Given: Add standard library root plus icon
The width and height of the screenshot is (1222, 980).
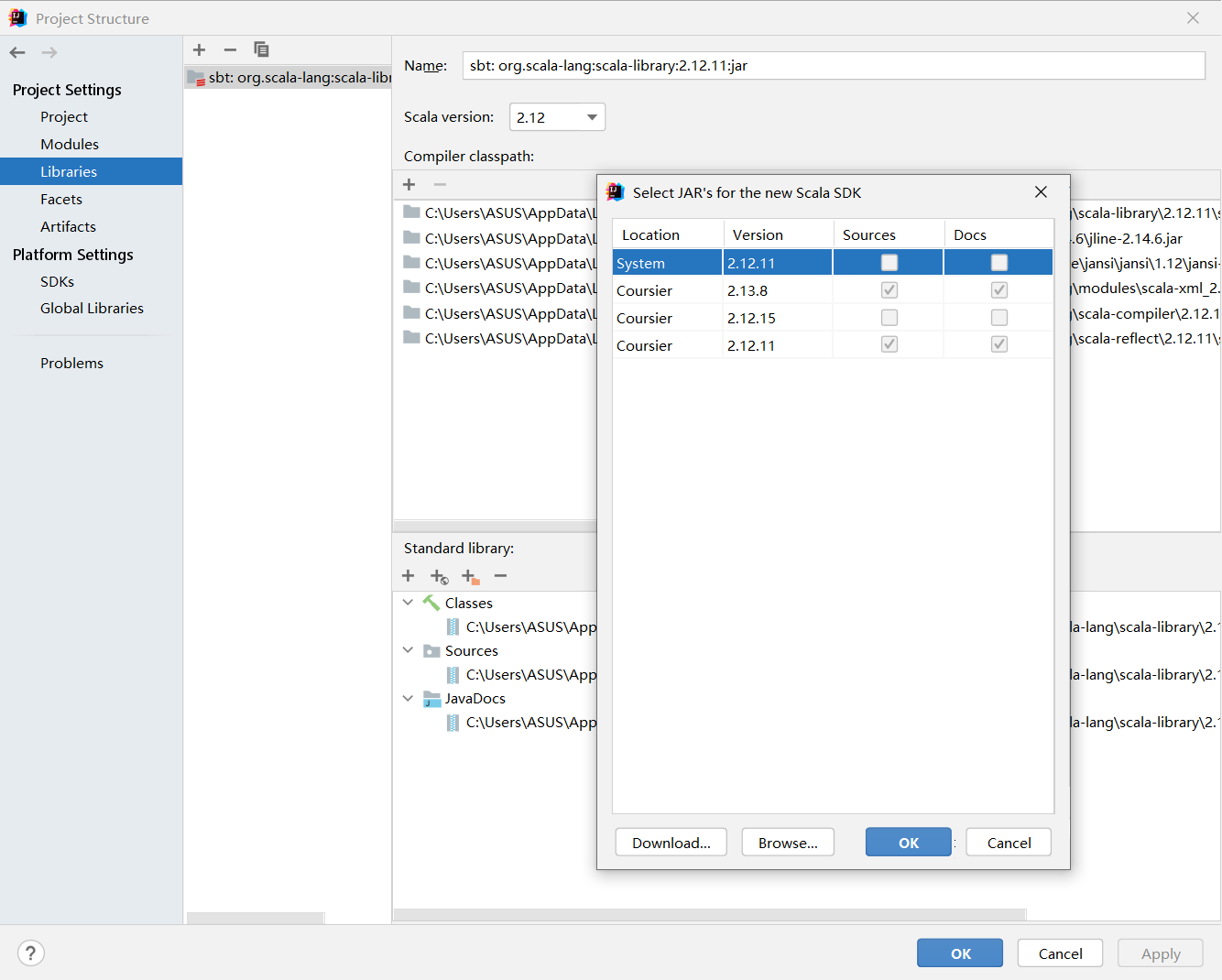Looking at the screenshot, I should [409, 575].
